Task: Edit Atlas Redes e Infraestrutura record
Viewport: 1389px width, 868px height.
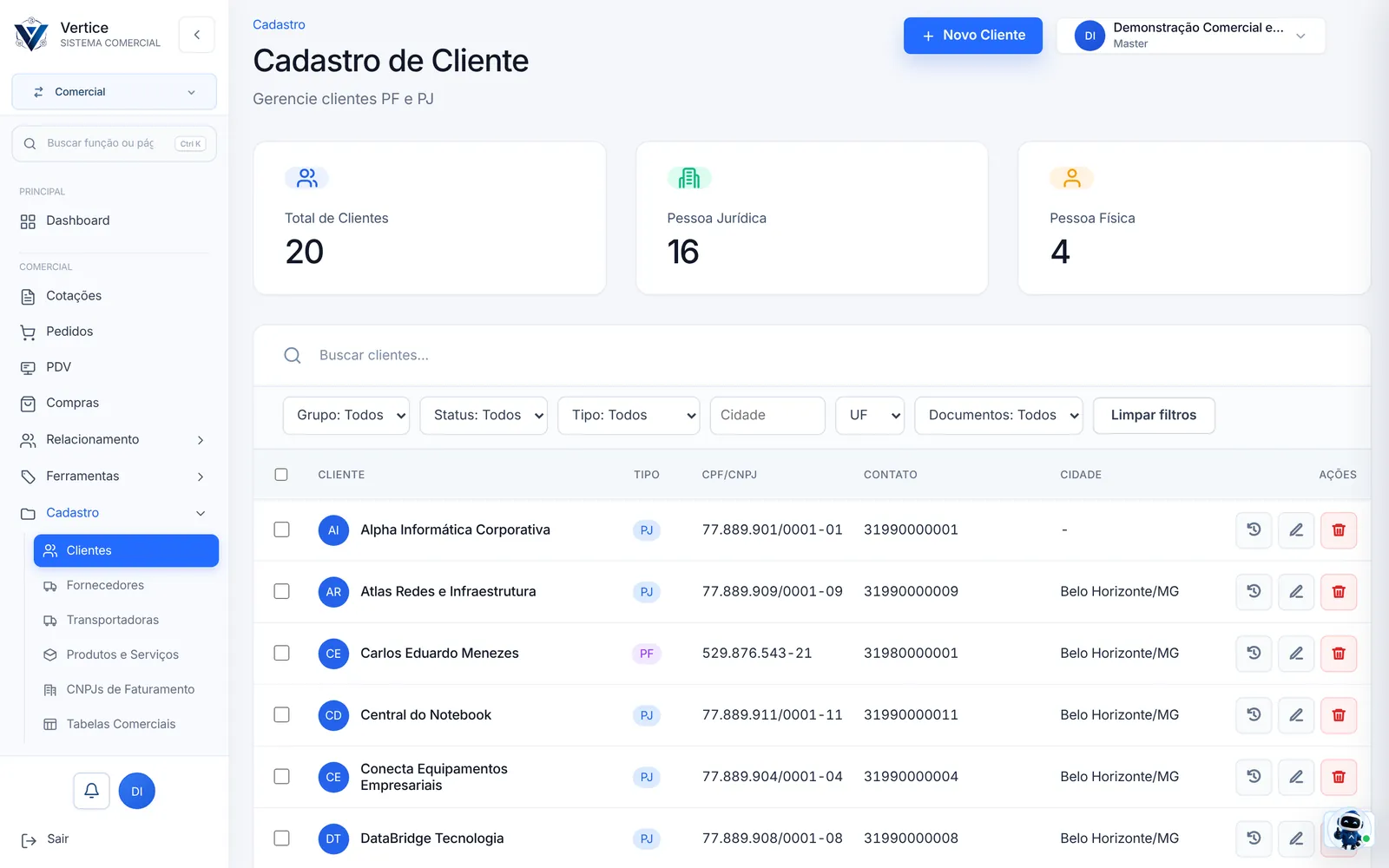Action: click(x=1296, y=591)
